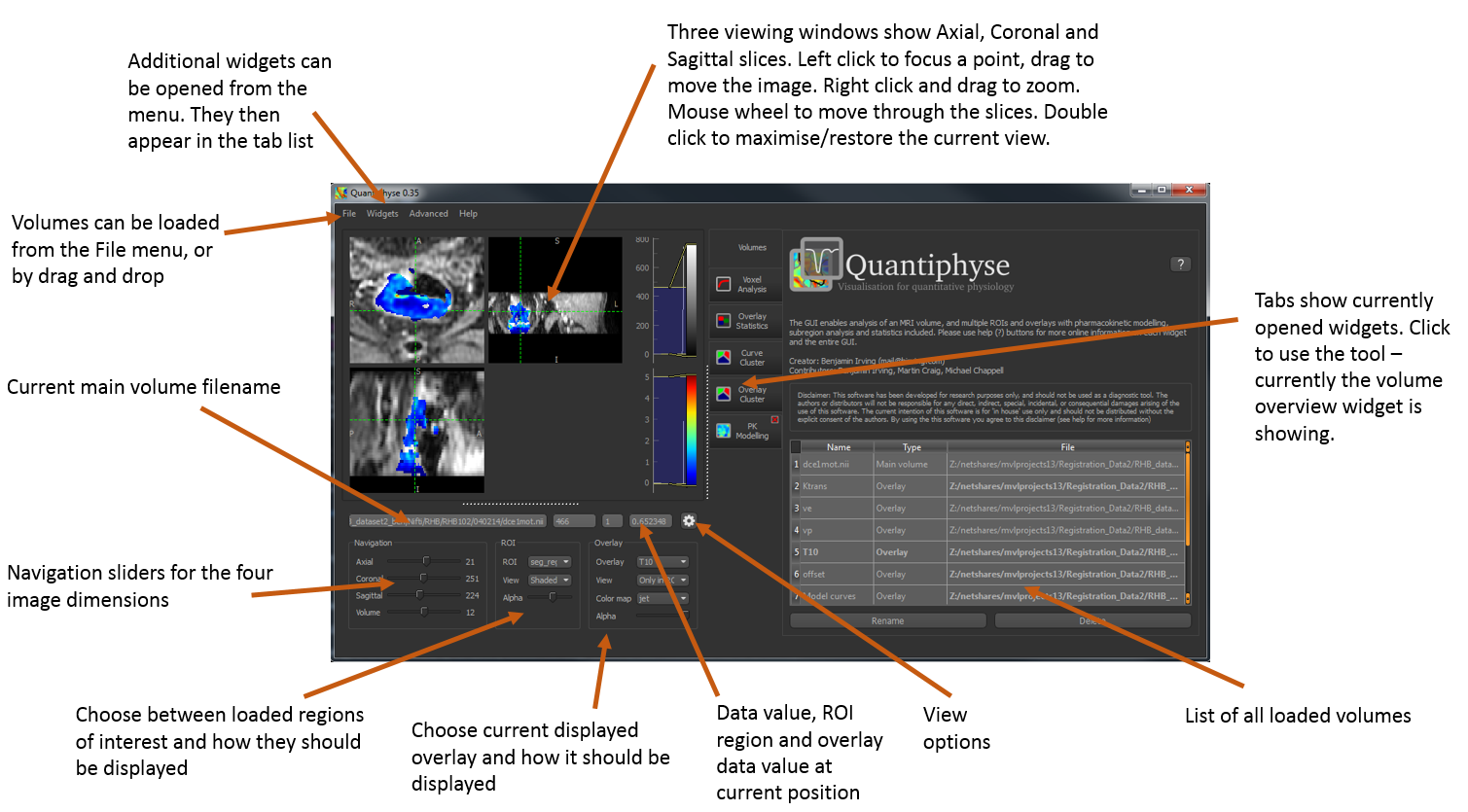Click the help question mark icon

[x=1180, y=264]
